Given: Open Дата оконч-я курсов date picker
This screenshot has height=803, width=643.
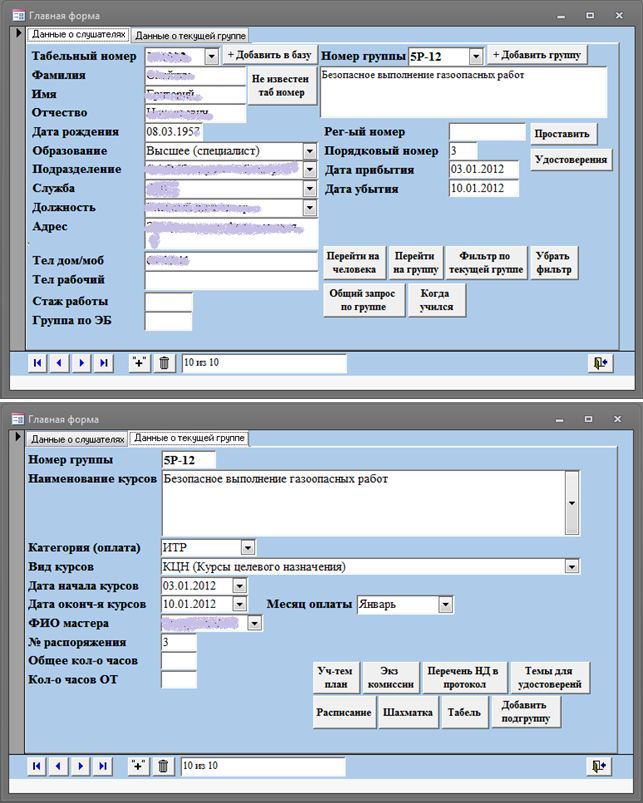Looking at the screenshot, I should pos(240,604).
